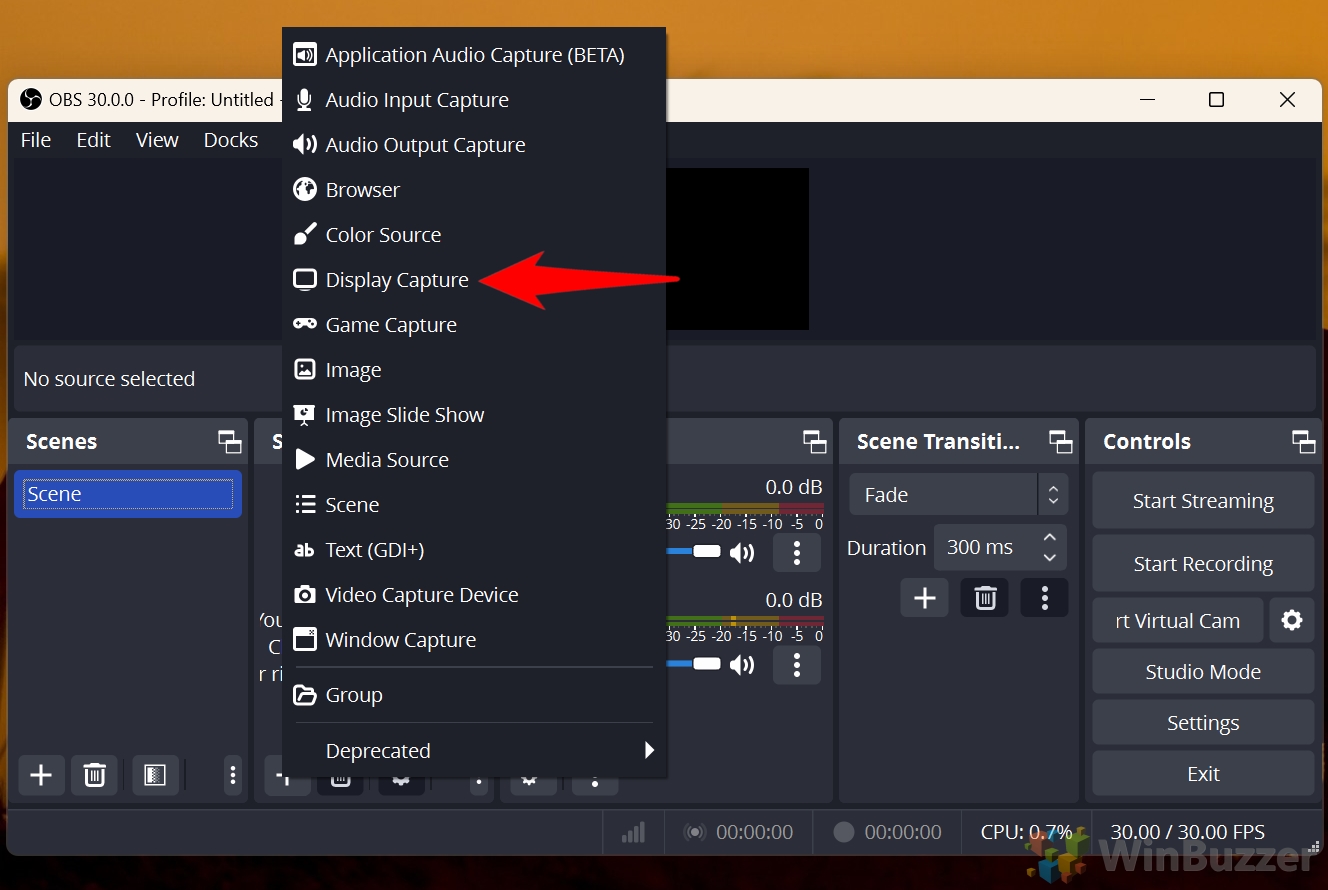Image resolution: width=1328 pixels, height=890 pixels.
Task: Decrease transition duration with down arrow
Action: coord(1049,558)
